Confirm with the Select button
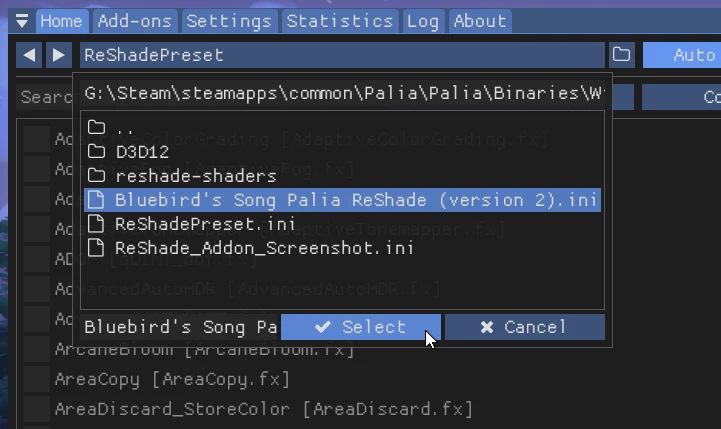 click(361, 327)
